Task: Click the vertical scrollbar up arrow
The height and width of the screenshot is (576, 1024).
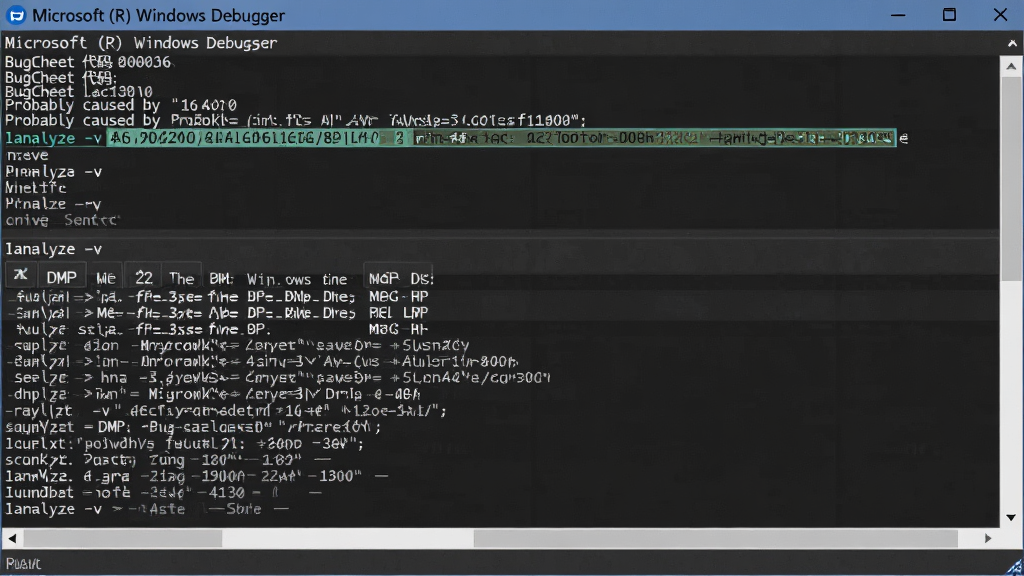Action: (1011, 67)
